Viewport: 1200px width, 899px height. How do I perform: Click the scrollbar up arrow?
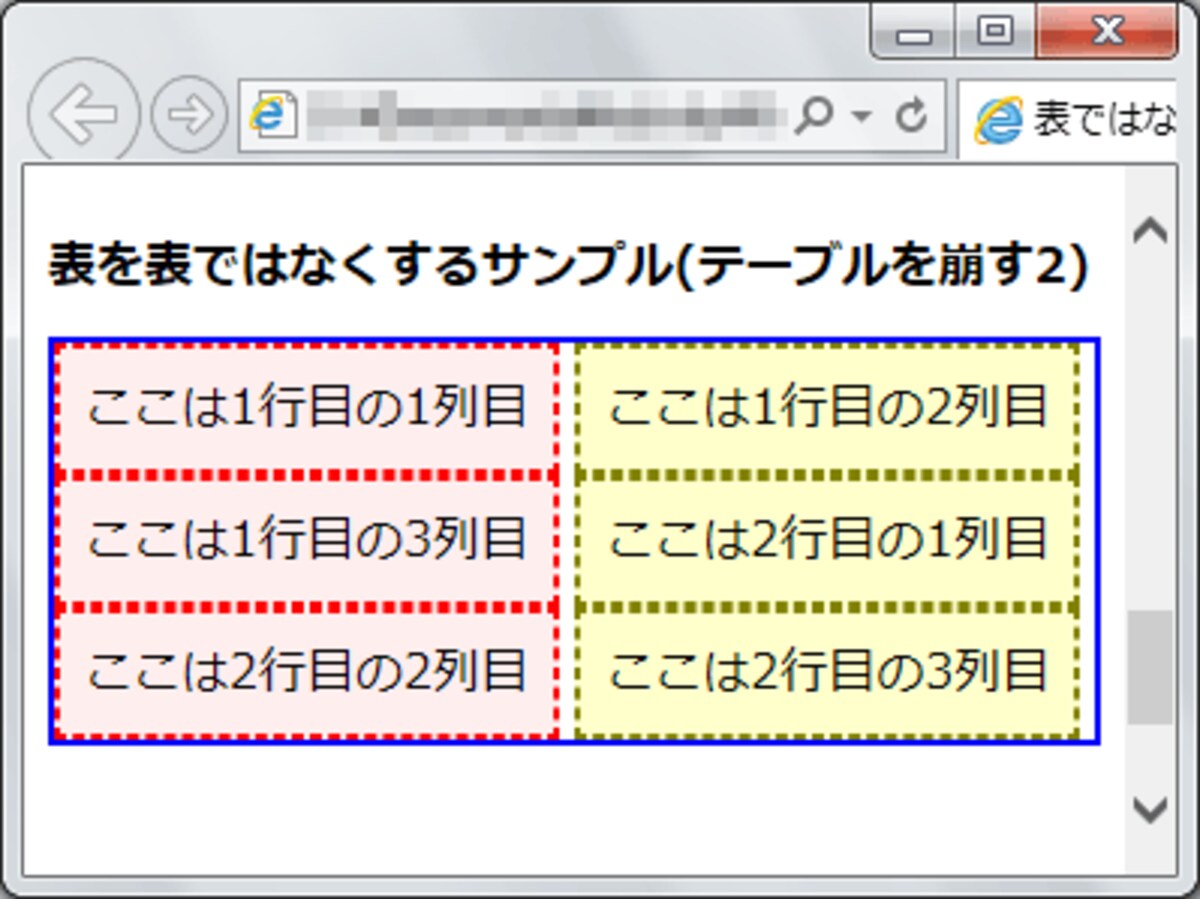point(1150,231)
